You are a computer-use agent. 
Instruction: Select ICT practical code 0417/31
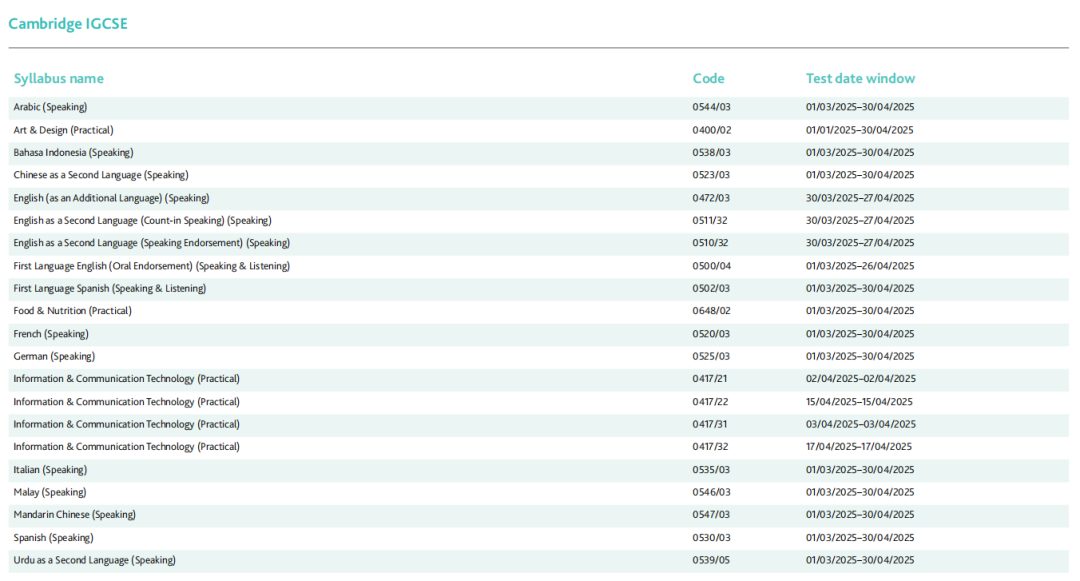[709, 425]
